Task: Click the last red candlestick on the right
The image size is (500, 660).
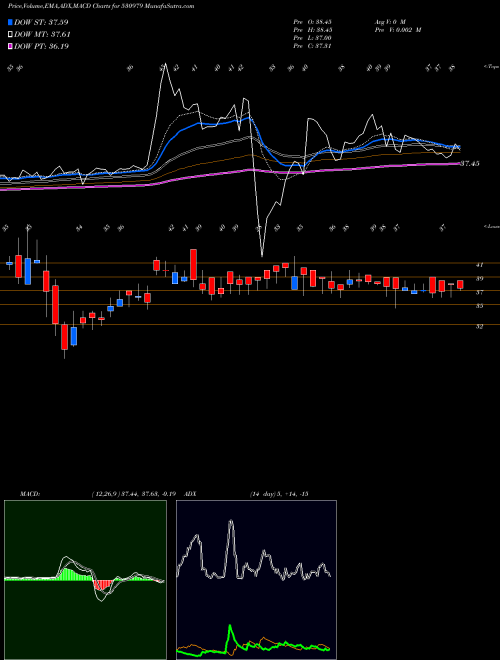Action: 460,285
